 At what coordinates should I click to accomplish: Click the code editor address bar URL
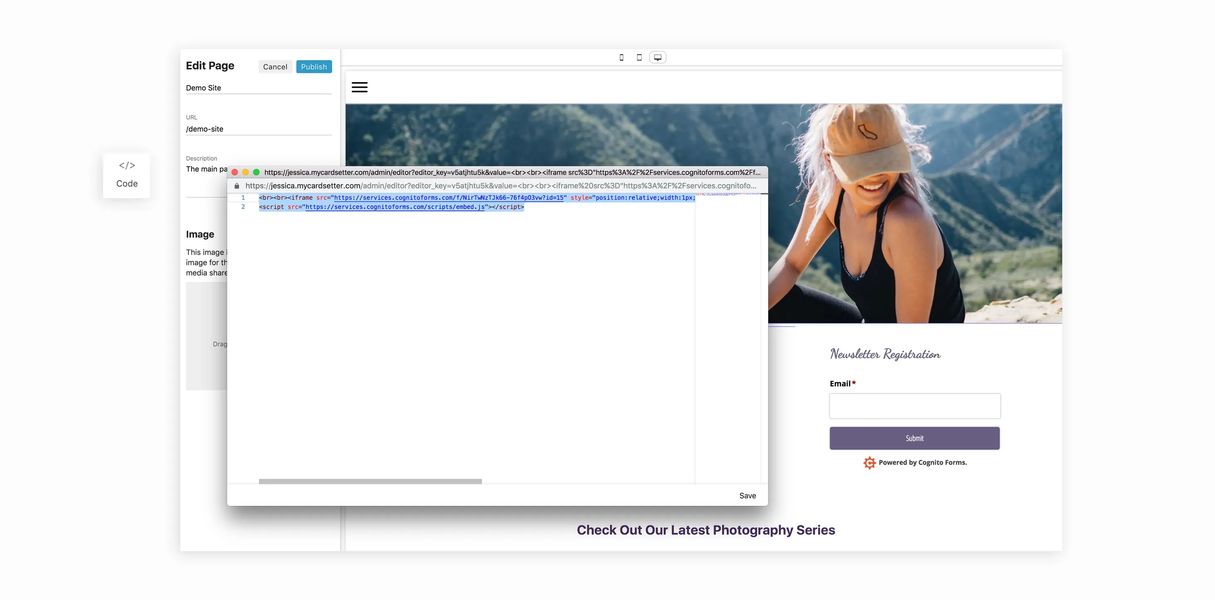coord(501,186)
